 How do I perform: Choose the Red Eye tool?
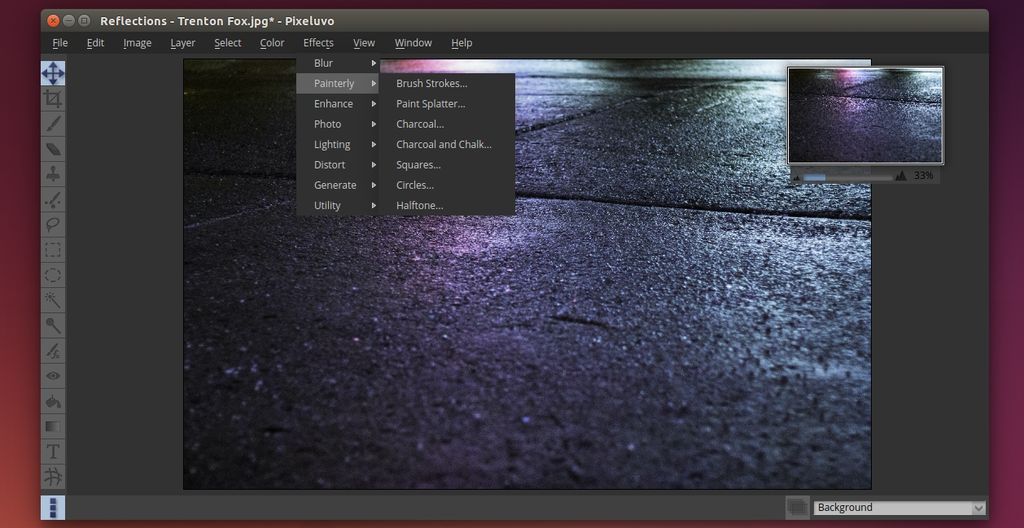tap(53, 376)
